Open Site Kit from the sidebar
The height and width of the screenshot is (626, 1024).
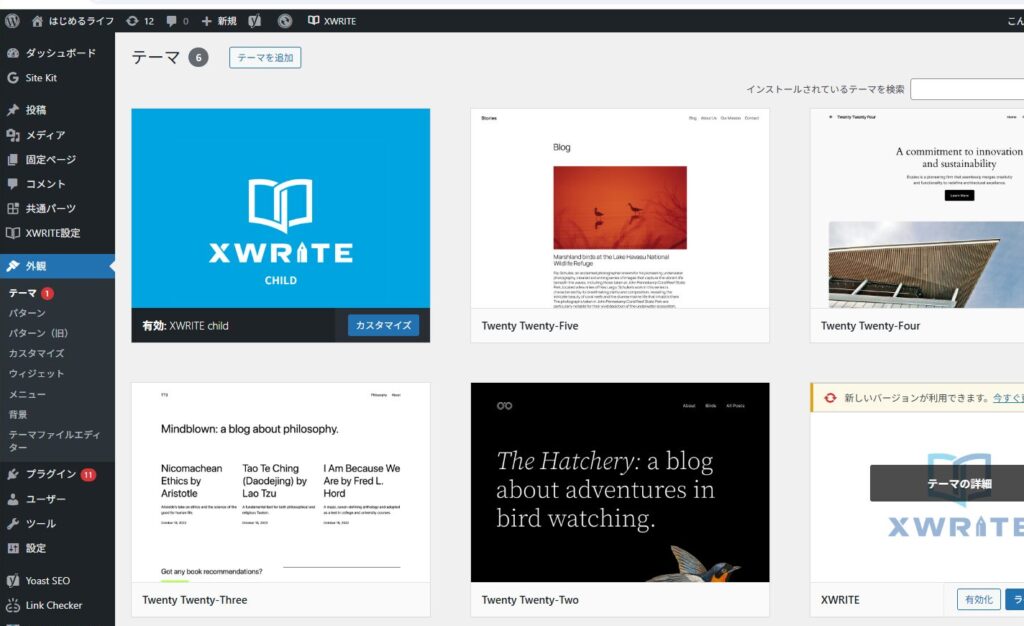(40, 78)
